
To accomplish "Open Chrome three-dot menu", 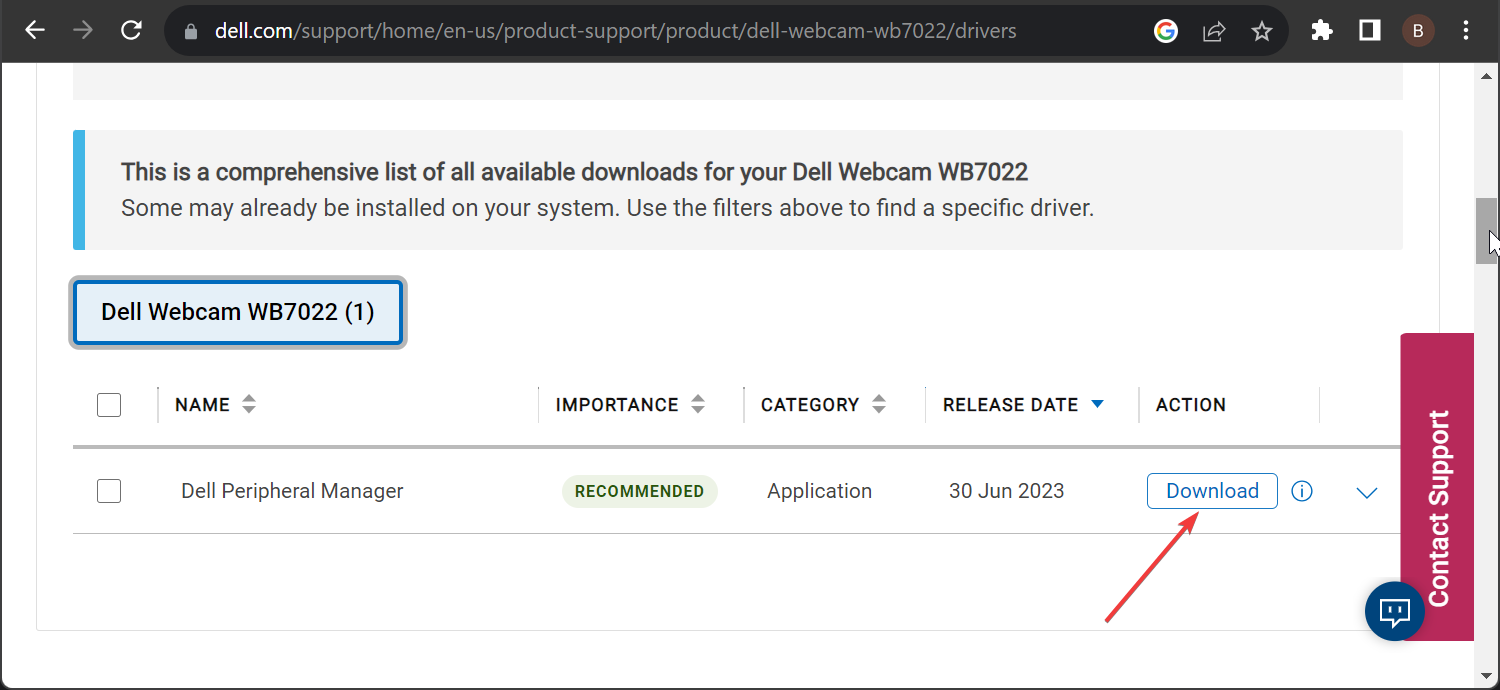I will (1466, 31).
